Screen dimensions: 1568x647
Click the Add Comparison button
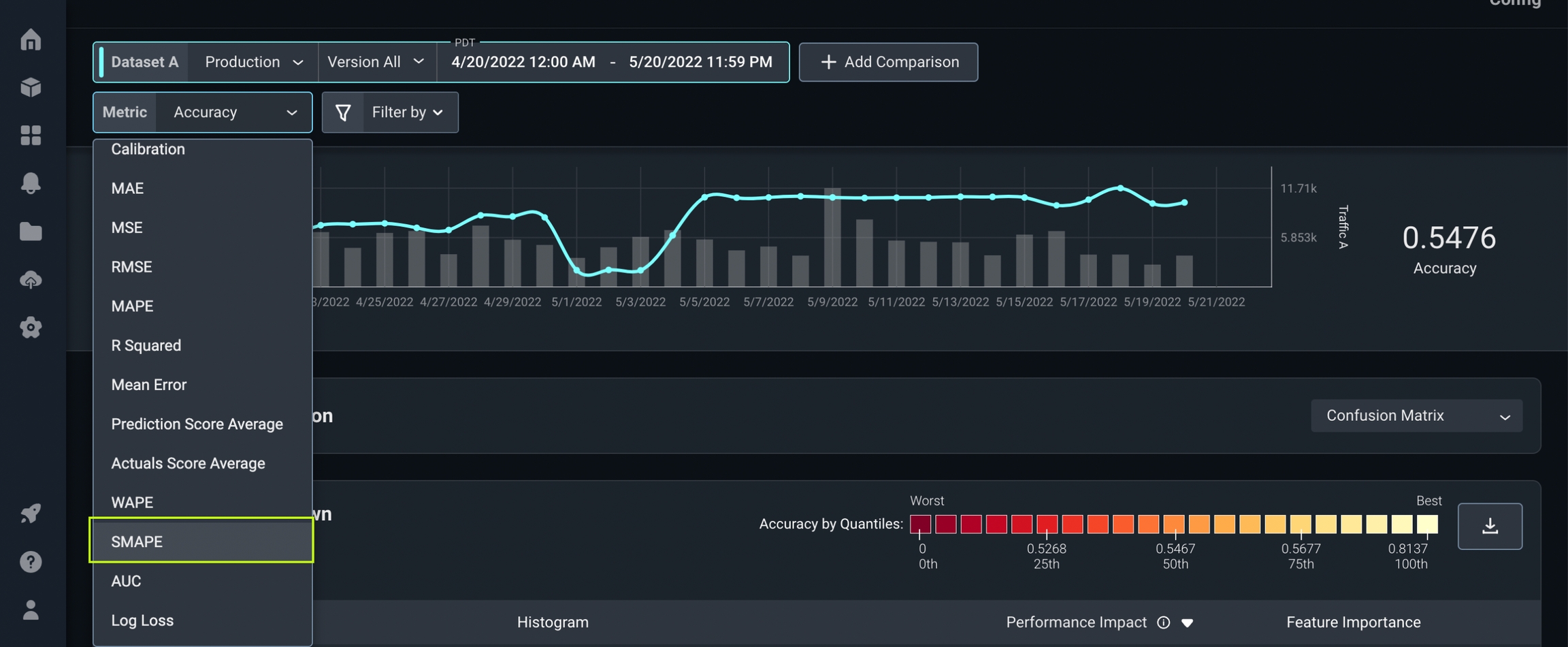[888, 62]
